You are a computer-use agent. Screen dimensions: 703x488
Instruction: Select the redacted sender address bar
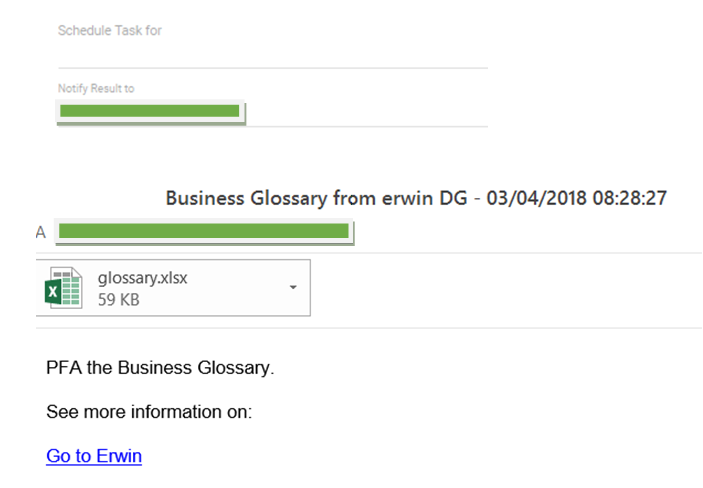point(203,232)
